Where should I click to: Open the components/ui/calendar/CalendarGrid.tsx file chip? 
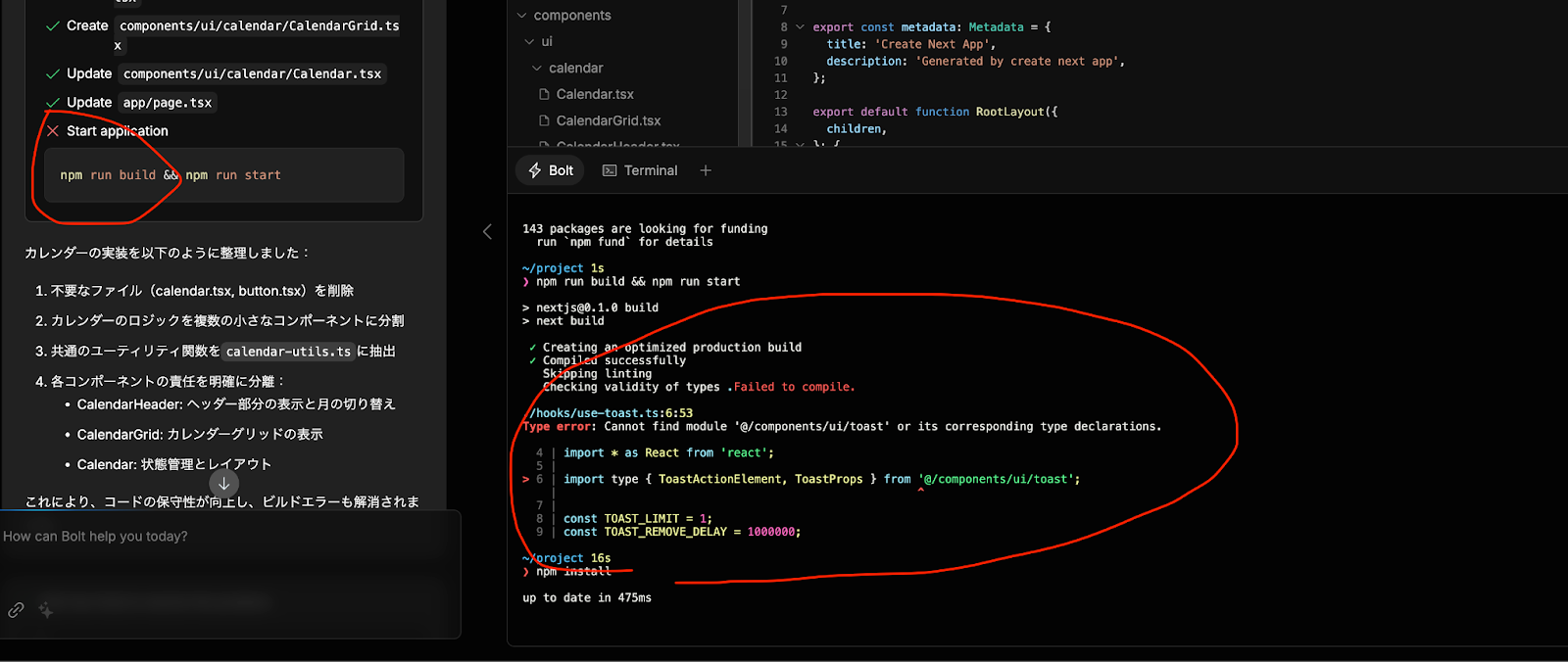click(259, 35)
